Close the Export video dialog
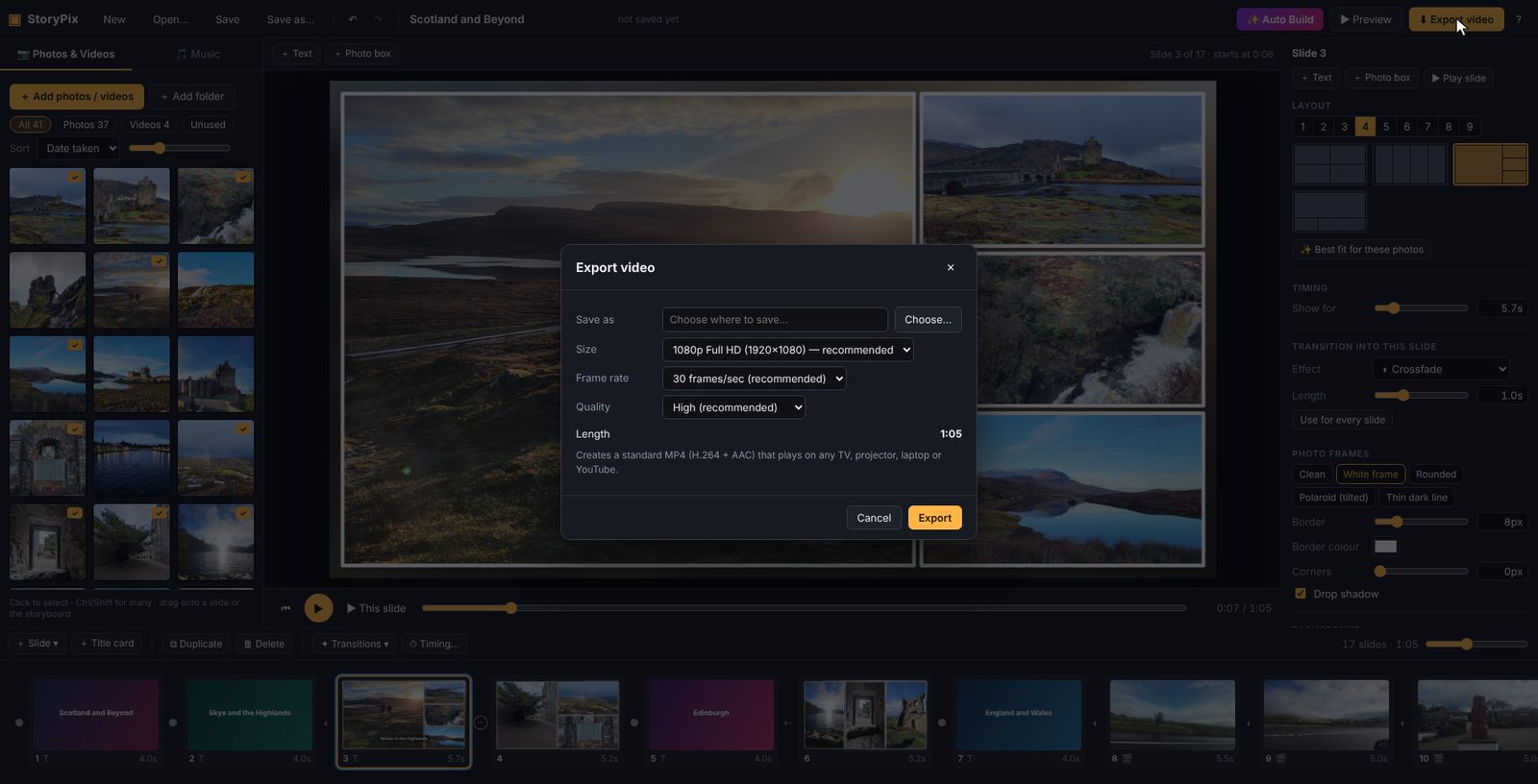Viewport: 1538px width, 784px height. click(951, 268)
